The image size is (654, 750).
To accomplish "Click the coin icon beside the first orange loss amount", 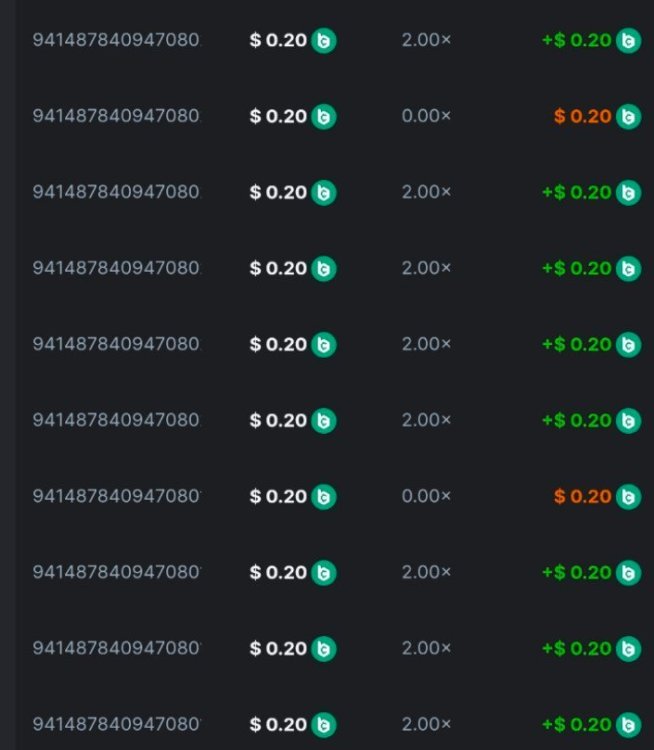I will tap(628, 117).
